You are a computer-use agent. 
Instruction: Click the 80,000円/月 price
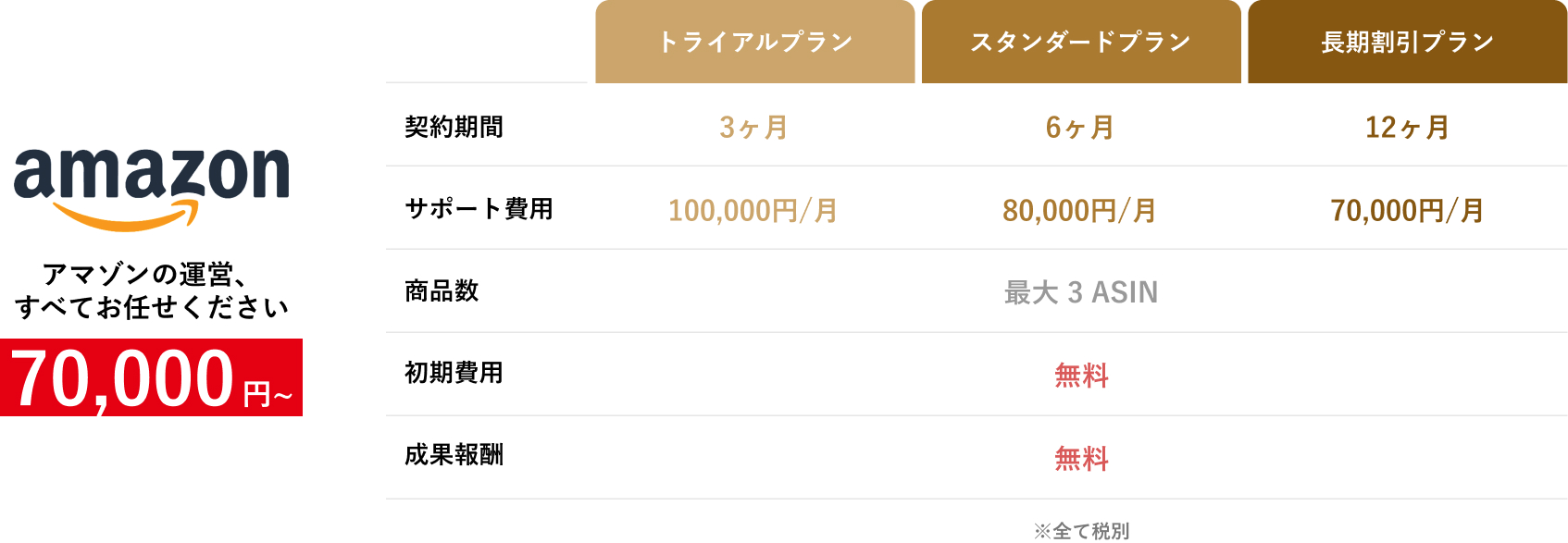(1080, 211)
